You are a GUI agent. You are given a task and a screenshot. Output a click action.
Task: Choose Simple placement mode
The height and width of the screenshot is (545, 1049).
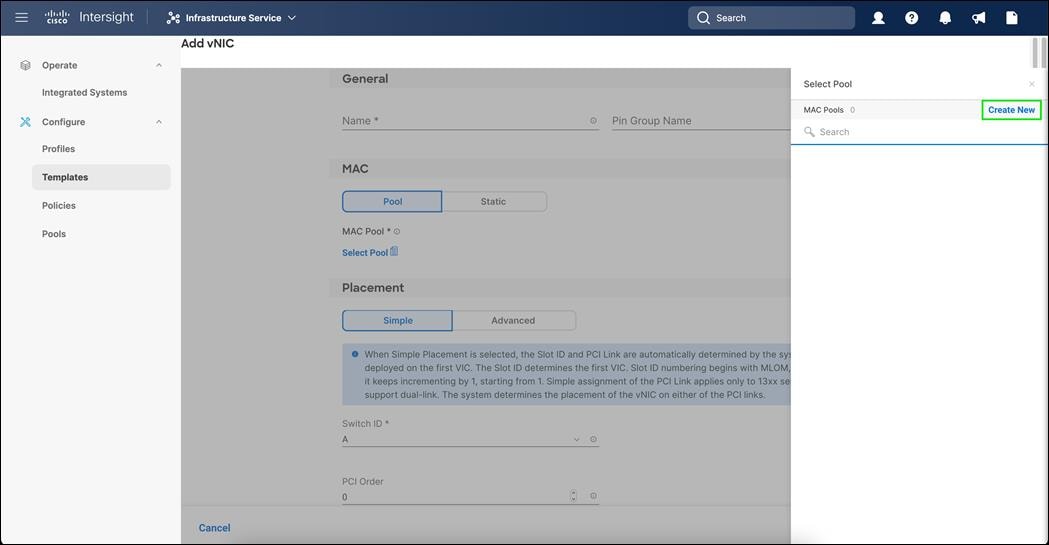[x=397, y=320]
